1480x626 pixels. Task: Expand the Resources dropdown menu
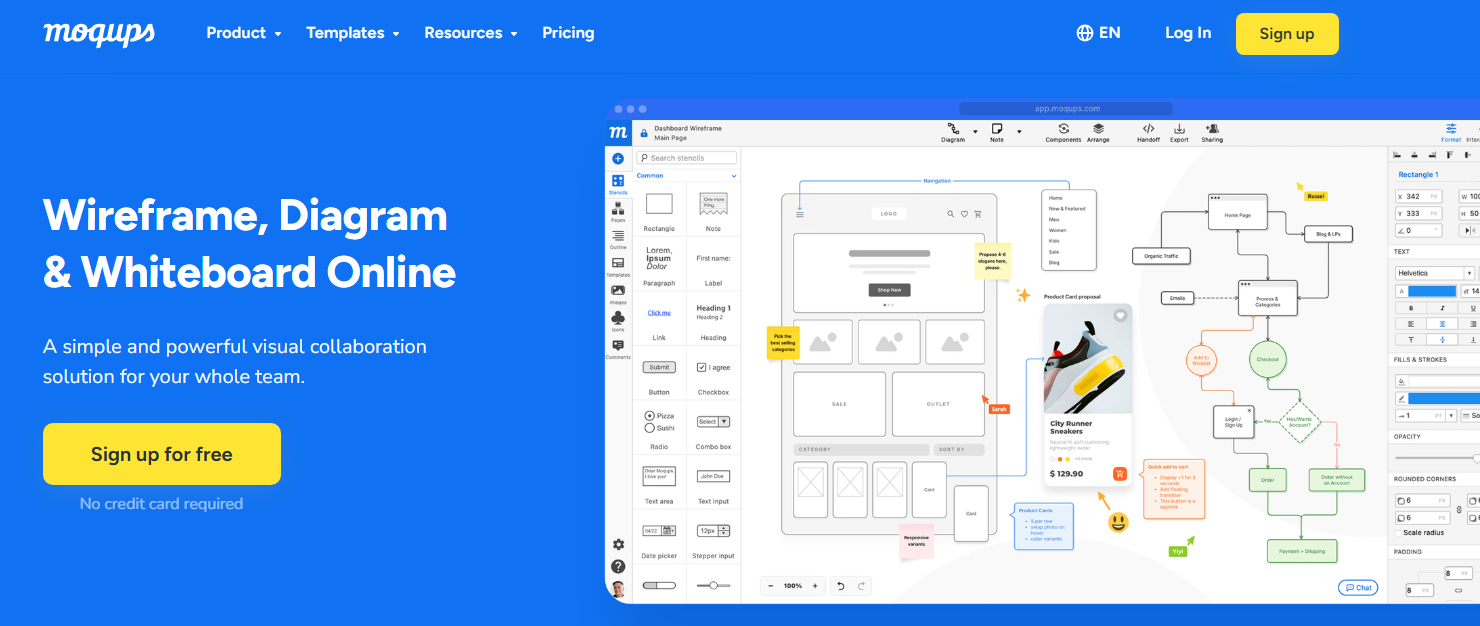point(470,33)
